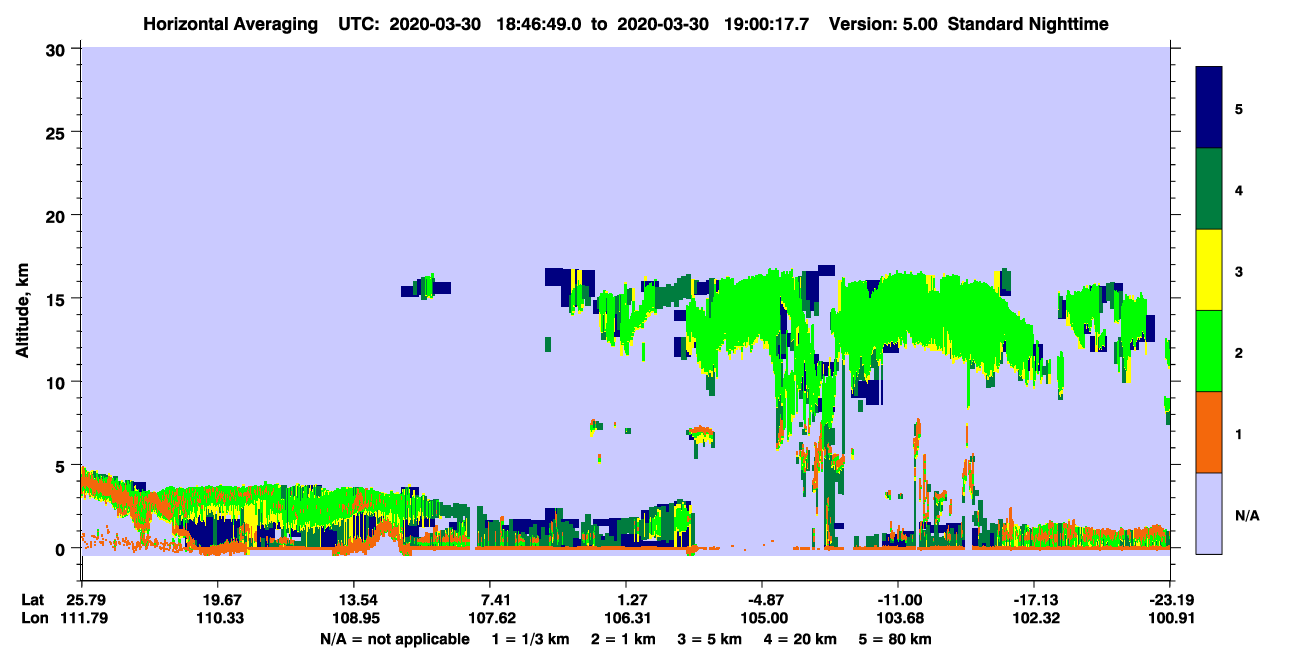The height and width of the screenshot is (667, 1300).
Task: Click the orange level 1 colorbar segment
Action: click(x=1209, y=432)
